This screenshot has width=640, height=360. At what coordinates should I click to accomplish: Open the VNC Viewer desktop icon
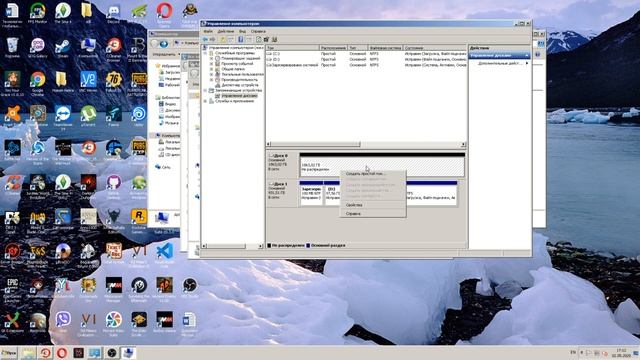tap(88, 81)
